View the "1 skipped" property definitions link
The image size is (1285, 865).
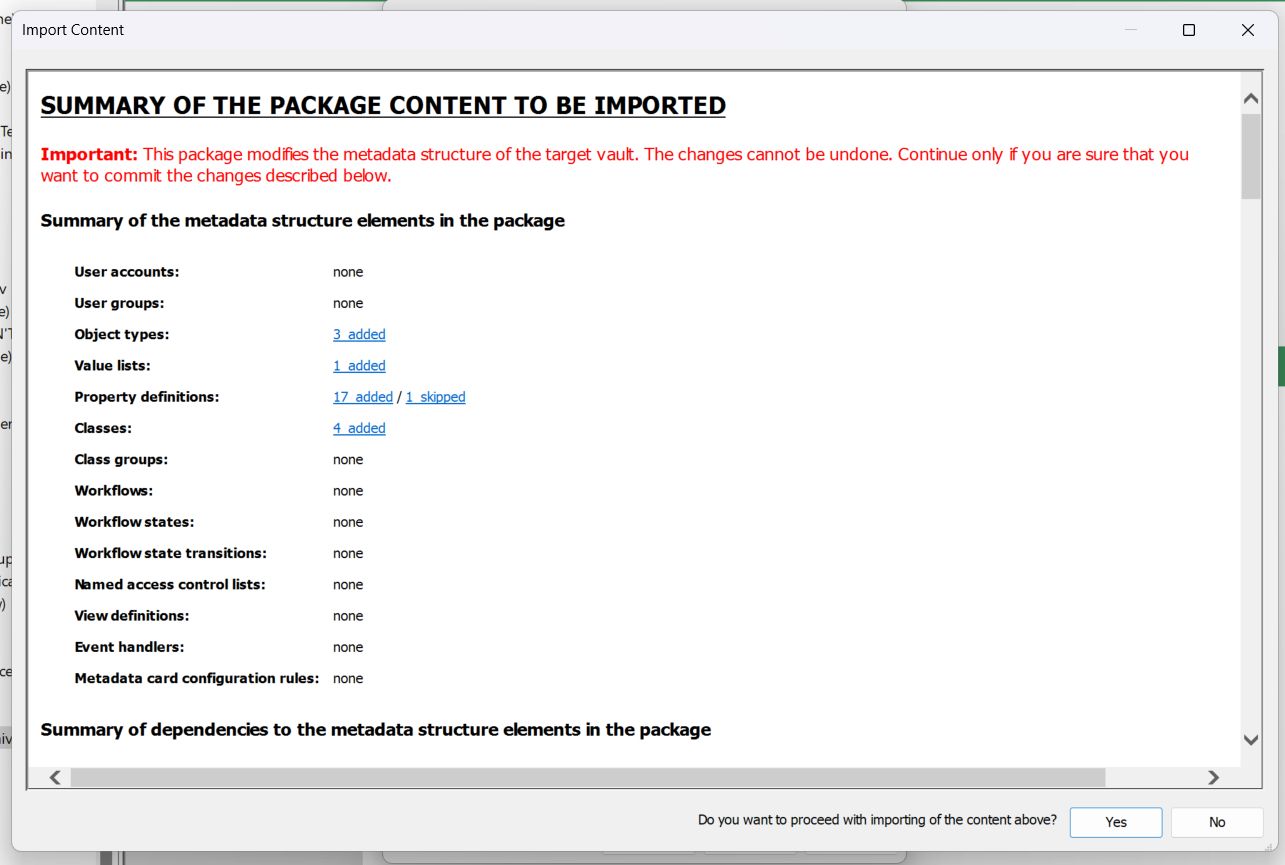(x=435, y=397)
